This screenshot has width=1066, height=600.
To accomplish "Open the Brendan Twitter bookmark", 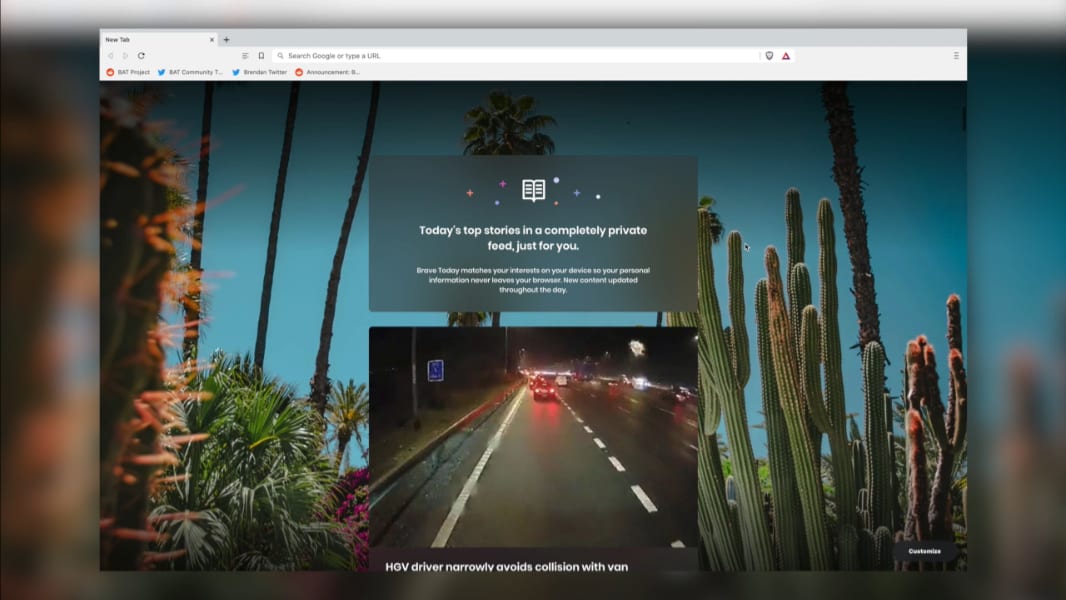I will pyautogui.click(x=261, y=72).
